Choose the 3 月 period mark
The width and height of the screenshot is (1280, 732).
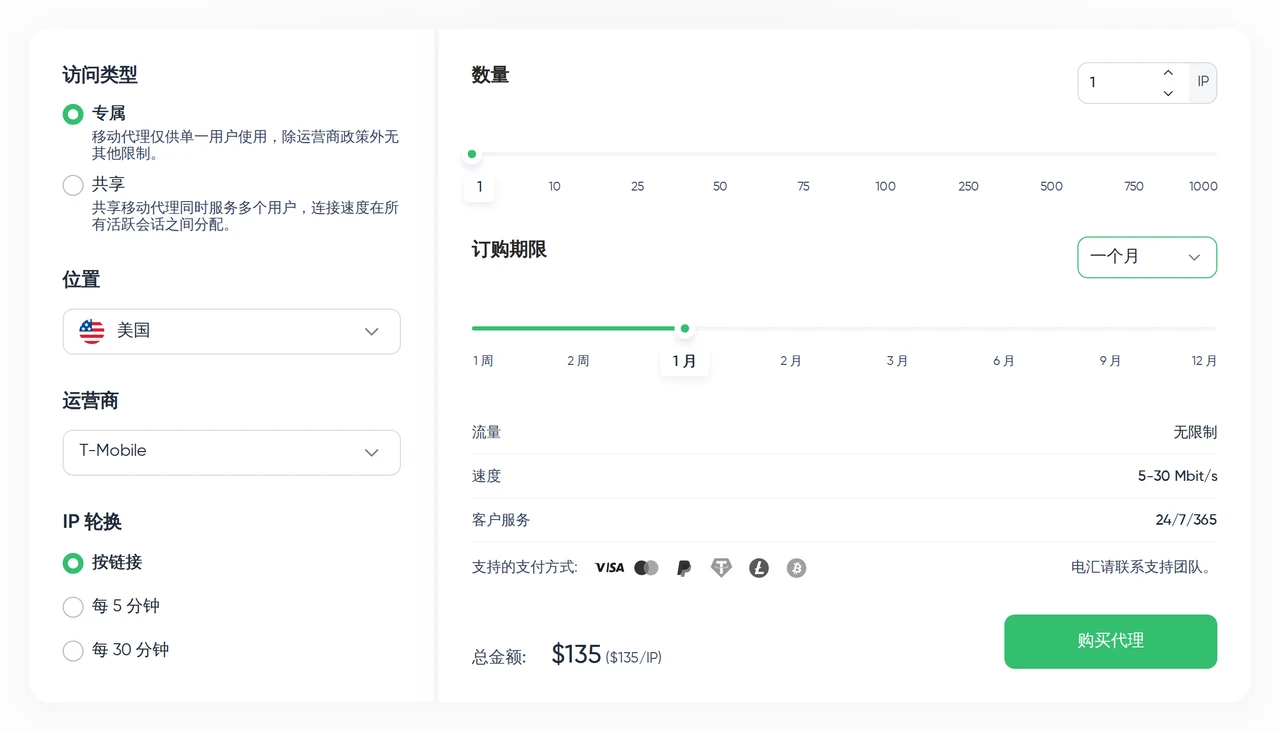(897, 361)
